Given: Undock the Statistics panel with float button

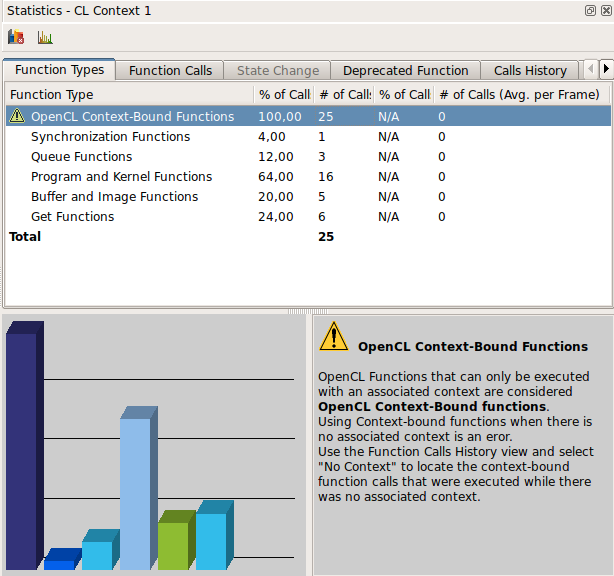Looking at the screenshot, I should click(x=590, y=11).
